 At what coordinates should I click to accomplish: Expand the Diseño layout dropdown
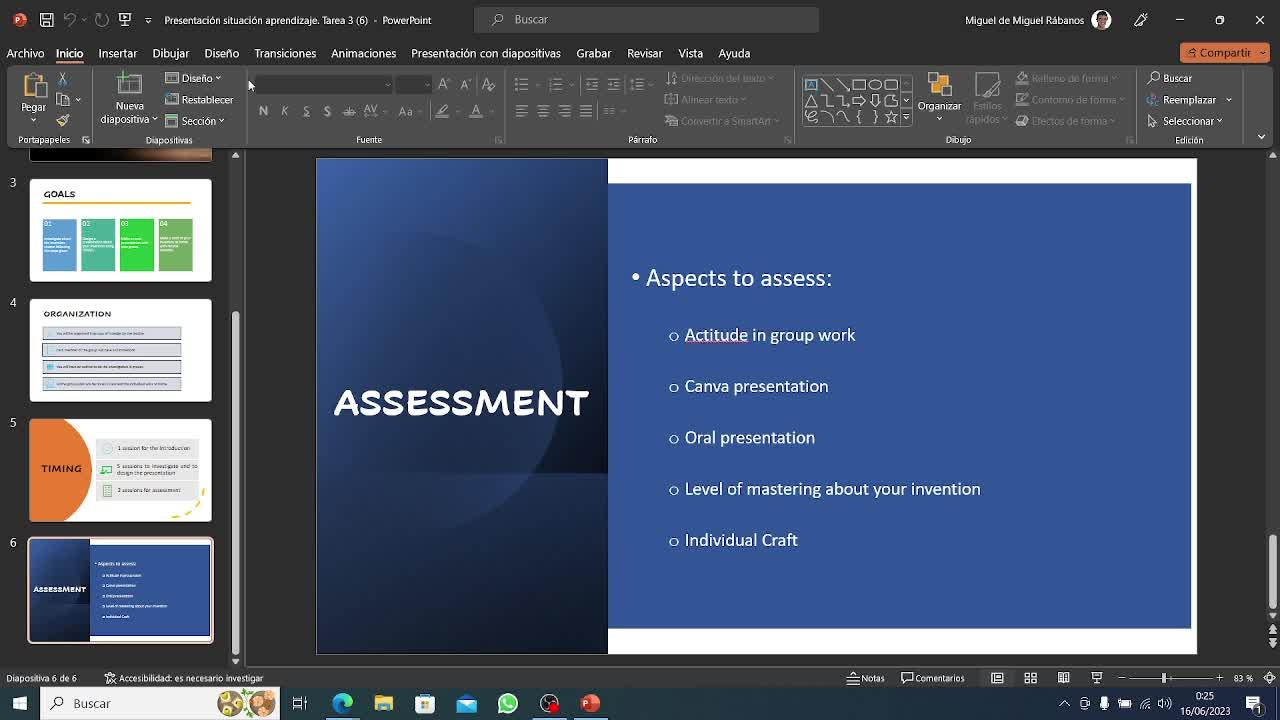(193, 78)
